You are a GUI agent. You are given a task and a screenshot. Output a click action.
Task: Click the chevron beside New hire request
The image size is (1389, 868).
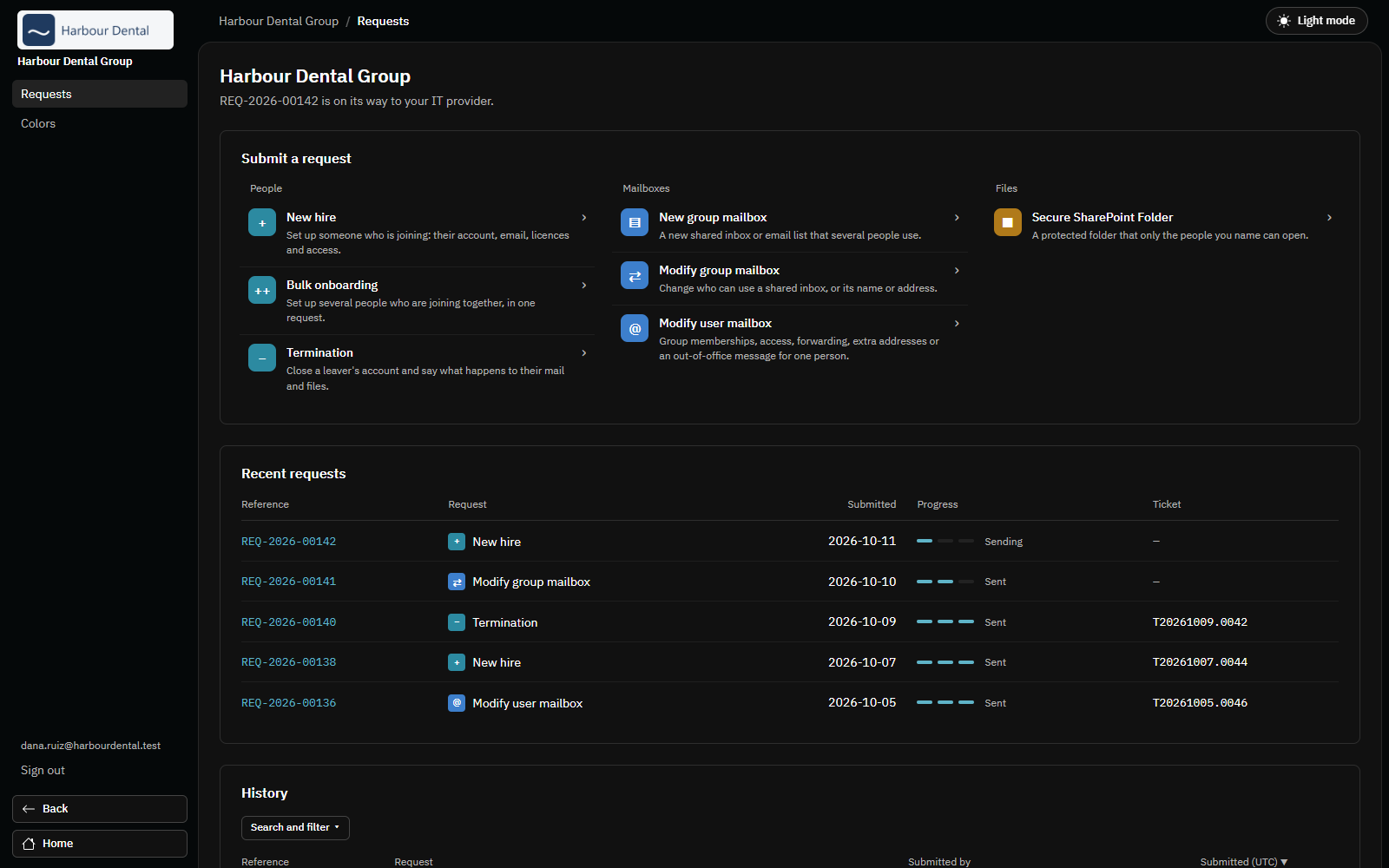[x=584, y=218]
